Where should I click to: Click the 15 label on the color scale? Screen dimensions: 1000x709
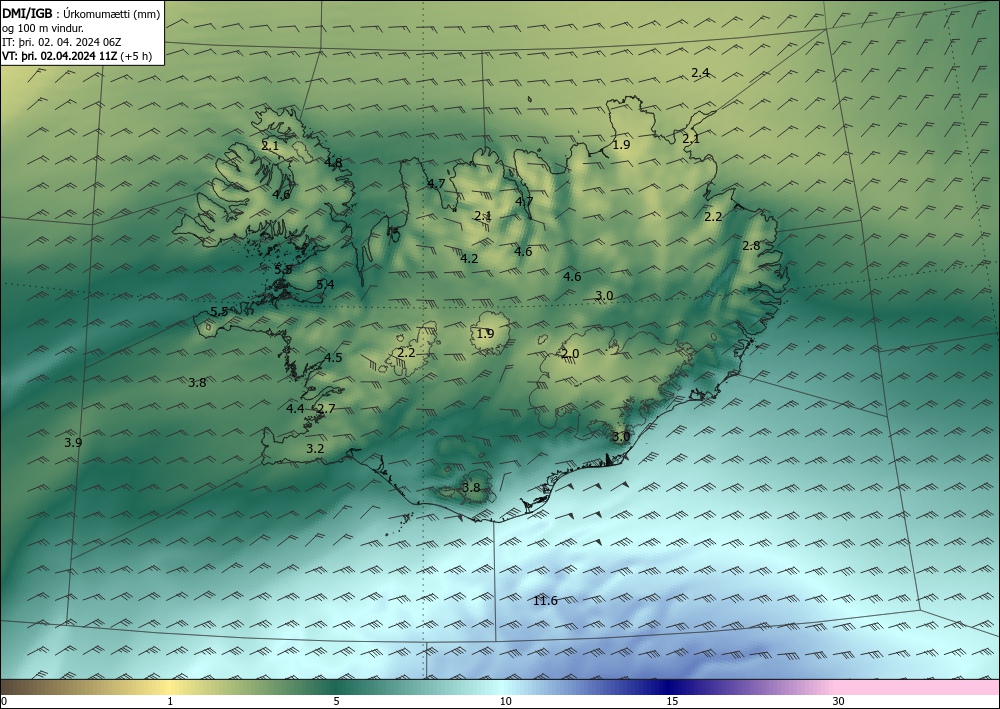point(672,702)
